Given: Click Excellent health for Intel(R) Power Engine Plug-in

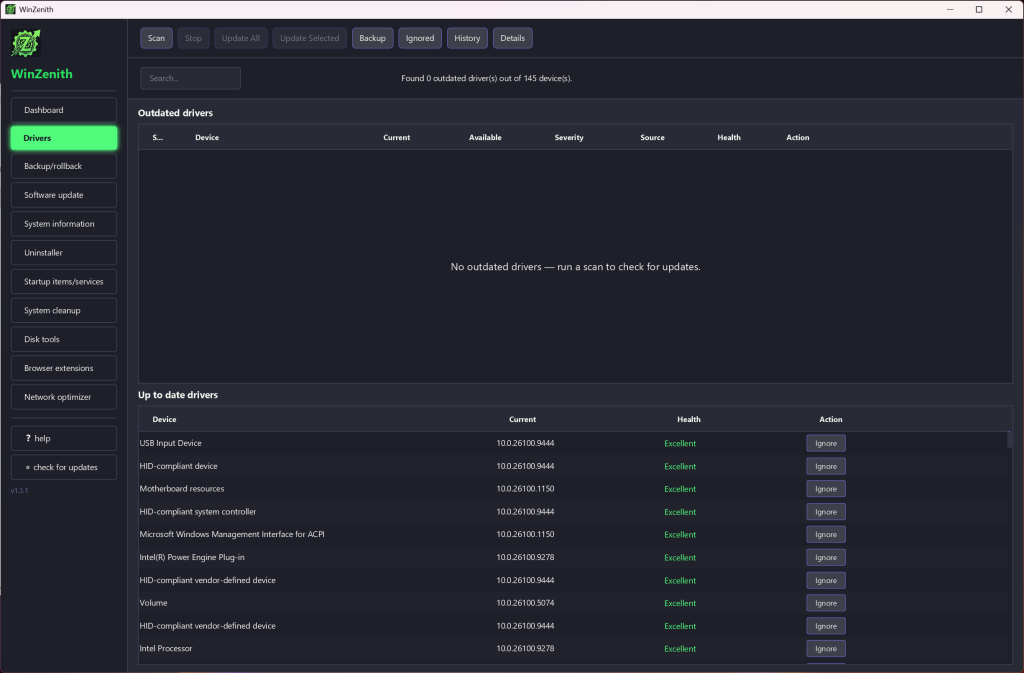Looking at the screenshot, I should pyautogui.click(x=680, y=557).
